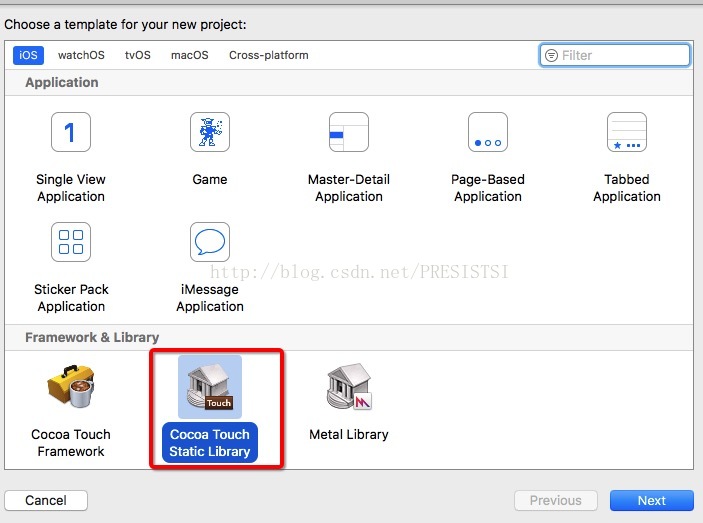This screenshot has height=523, width=703.
Task: Select the Single View Application template icon
Action: tap(71, 132)
